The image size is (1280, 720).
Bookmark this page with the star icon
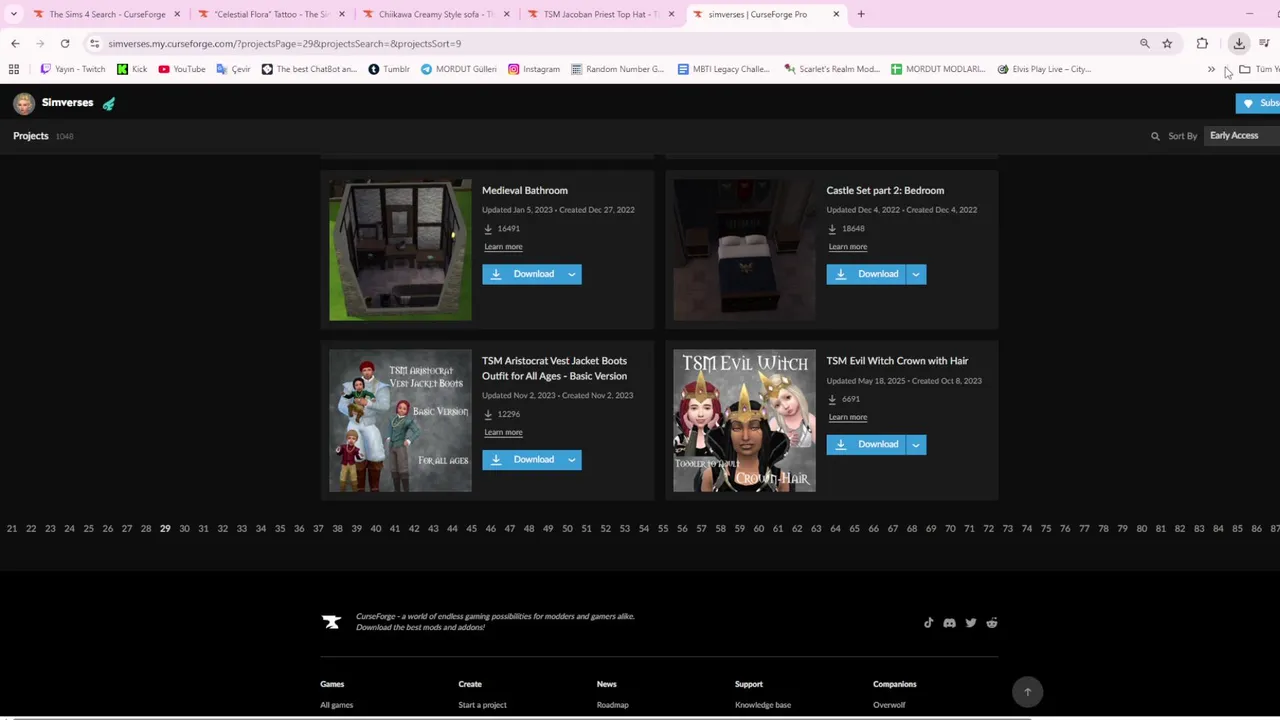point(1167,43)
